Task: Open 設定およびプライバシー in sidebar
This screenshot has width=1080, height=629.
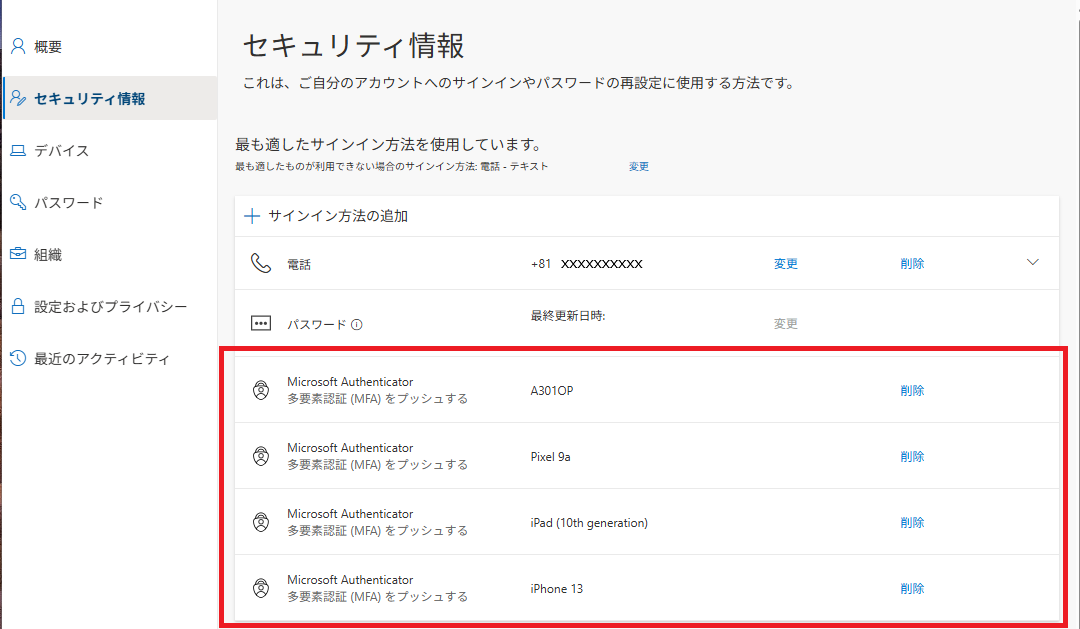Action: [x=110, y=307]
